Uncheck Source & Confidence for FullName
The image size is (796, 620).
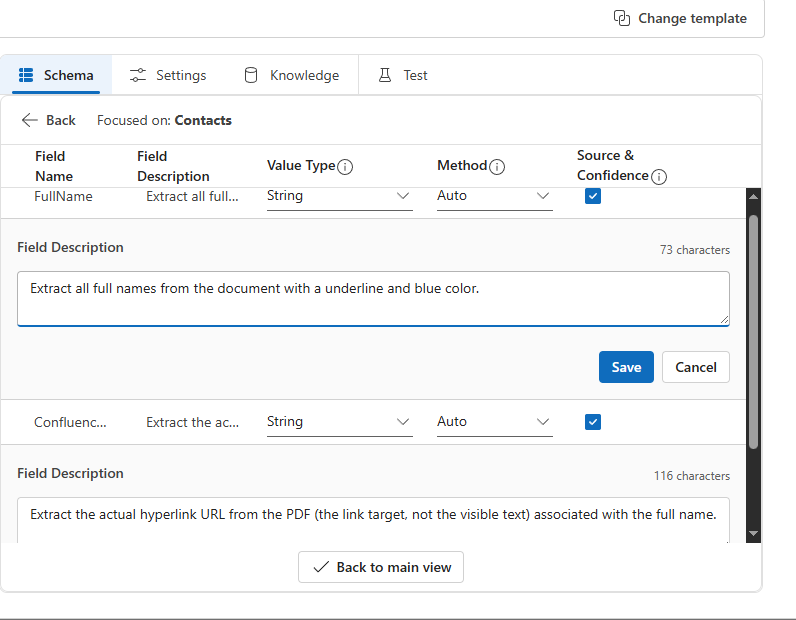pos(593,196)
